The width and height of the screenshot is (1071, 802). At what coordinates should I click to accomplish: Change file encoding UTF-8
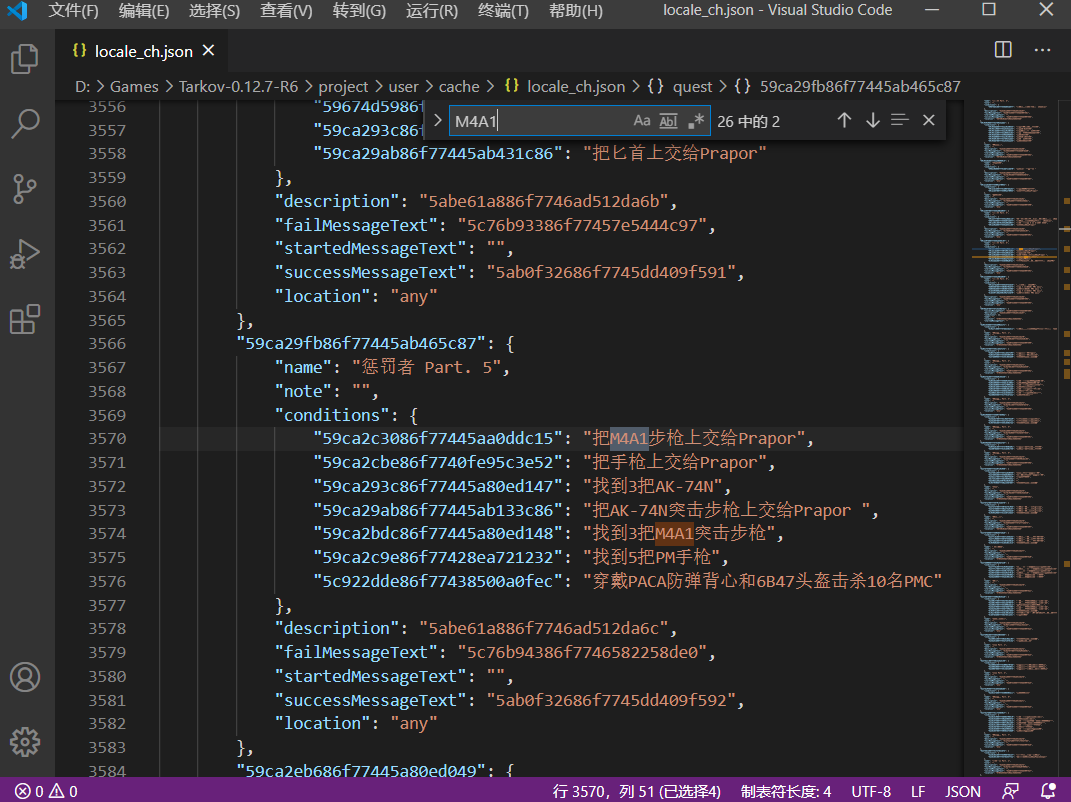871,791
